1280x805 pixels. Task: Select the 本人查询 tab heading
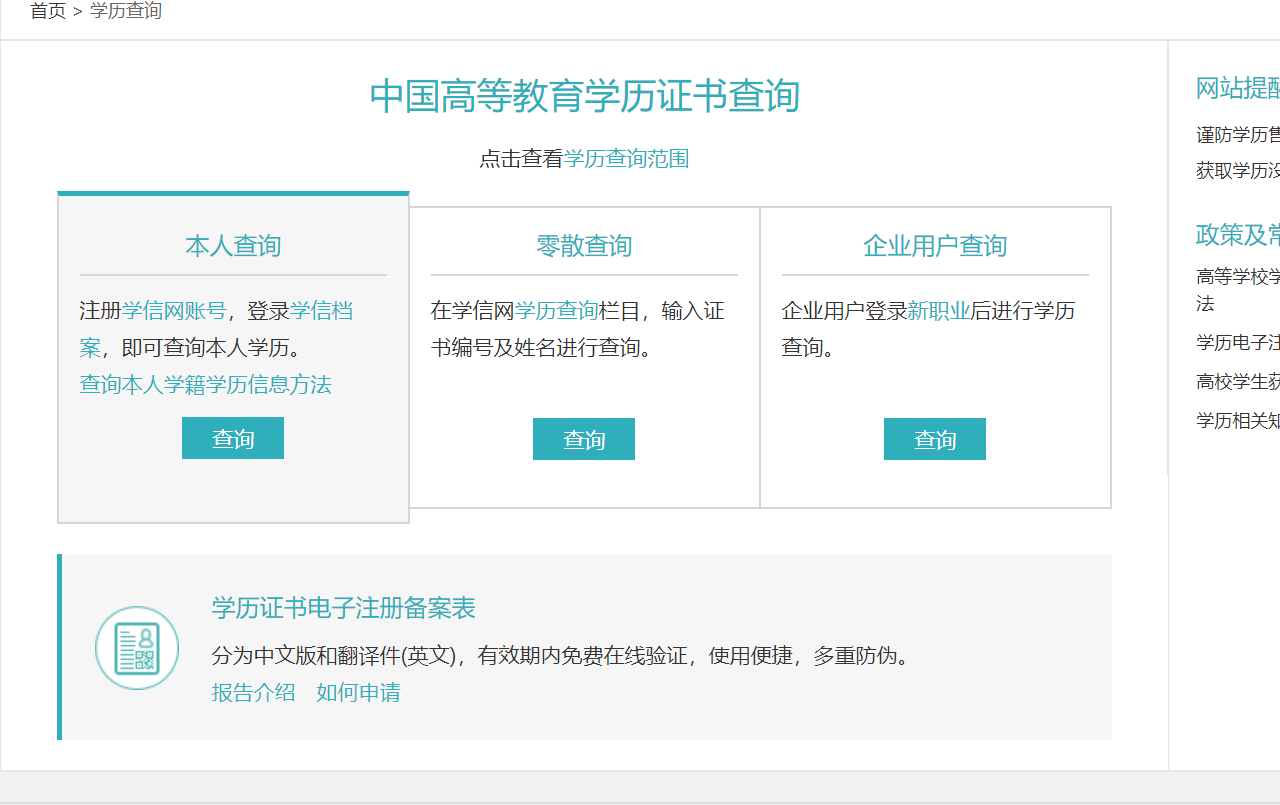pos(233,246)
